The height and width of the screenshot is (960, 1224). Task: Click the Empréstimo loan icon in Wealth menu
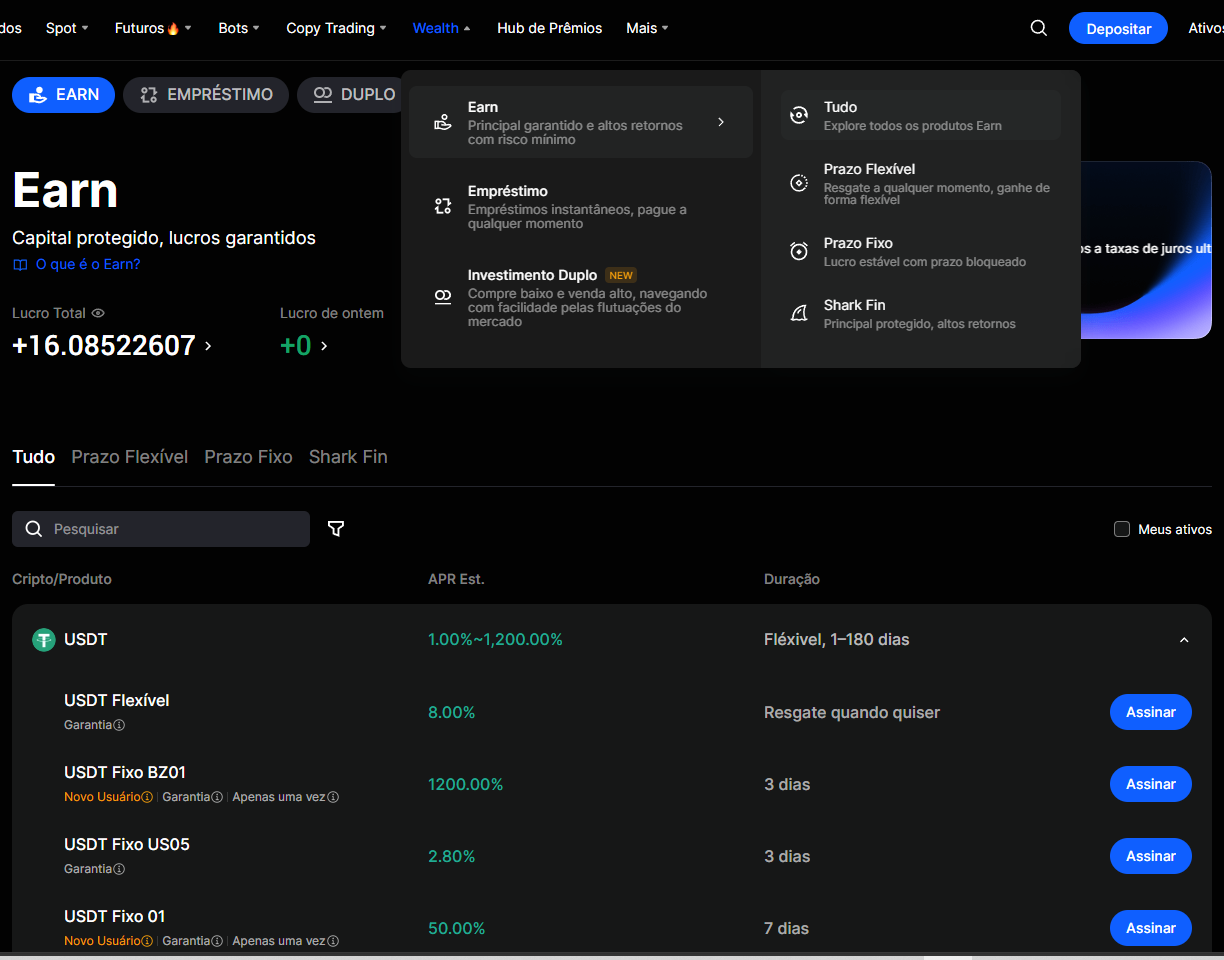tap(443, 206)
